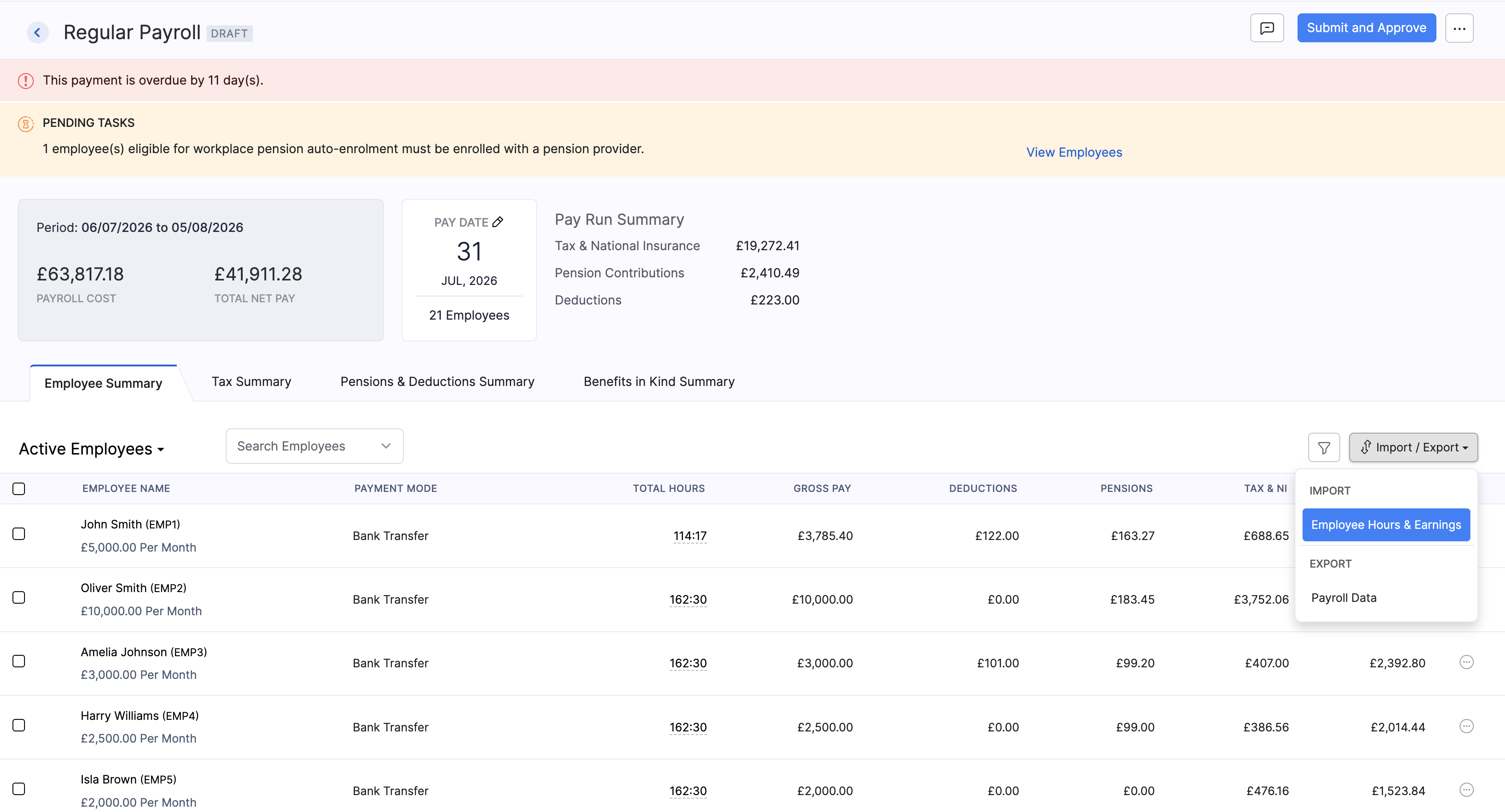
Task: Click the Tax & NI column header
Action: pyautogui.click(x=1265, y=488)
